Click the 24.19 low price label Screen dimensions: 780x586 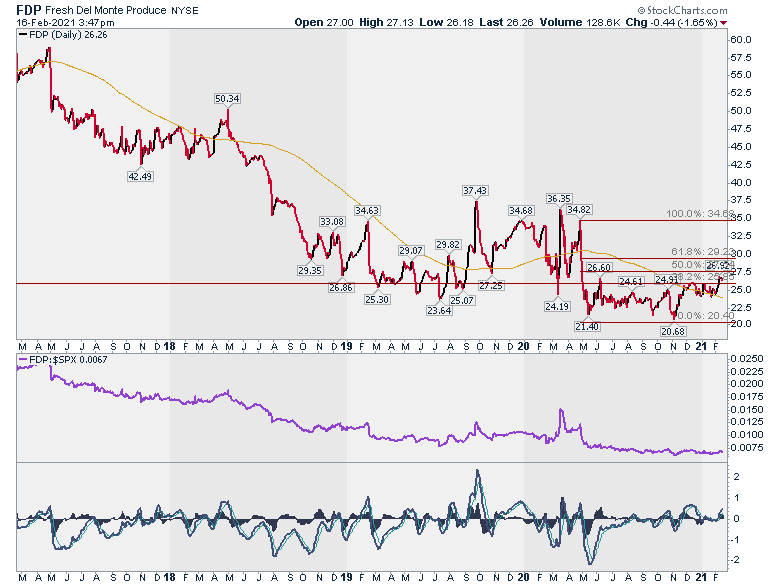557,306
